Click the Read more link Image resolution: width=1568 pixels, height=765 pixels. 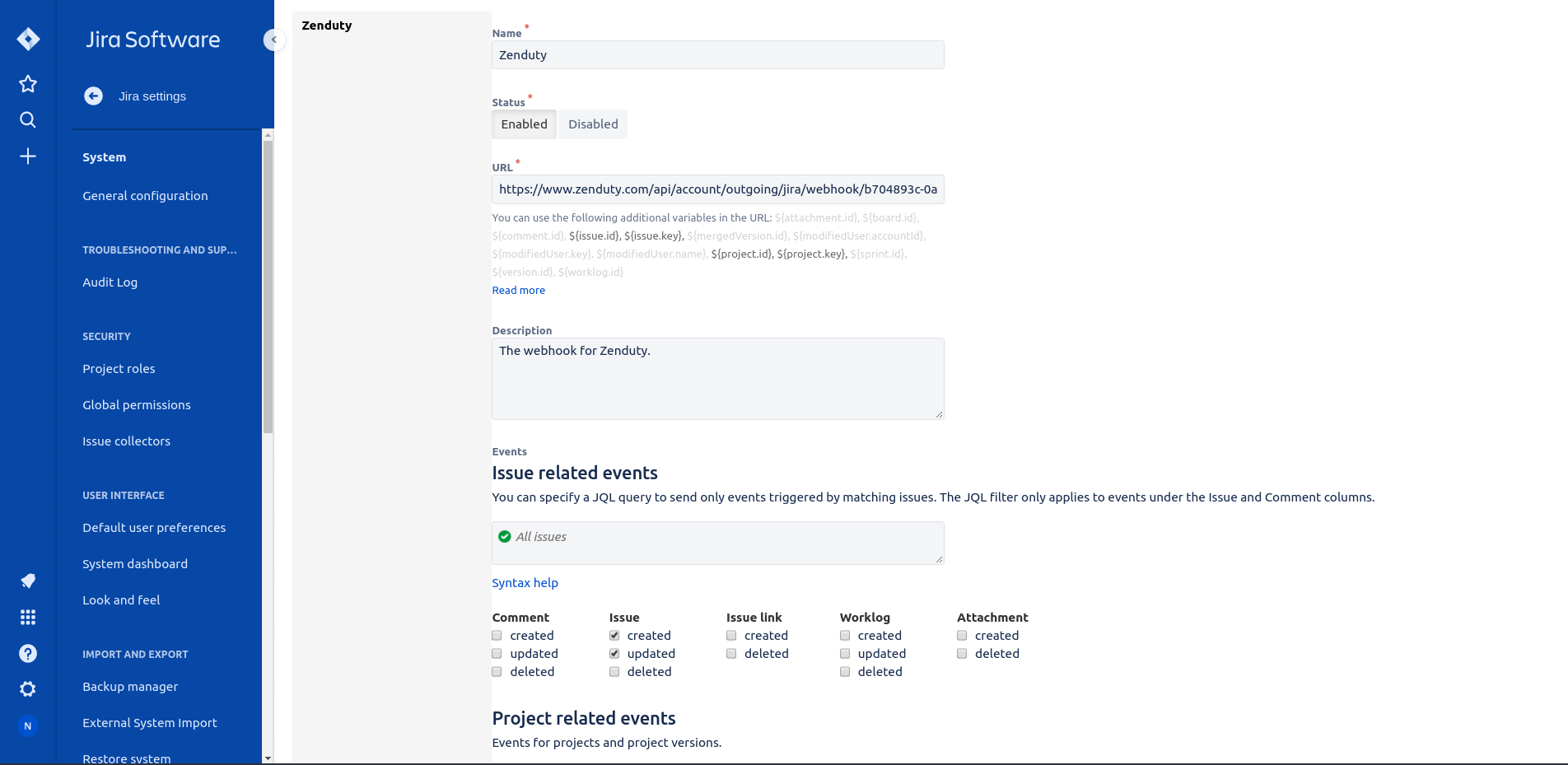pyautogui.click(x=518, y=291)
